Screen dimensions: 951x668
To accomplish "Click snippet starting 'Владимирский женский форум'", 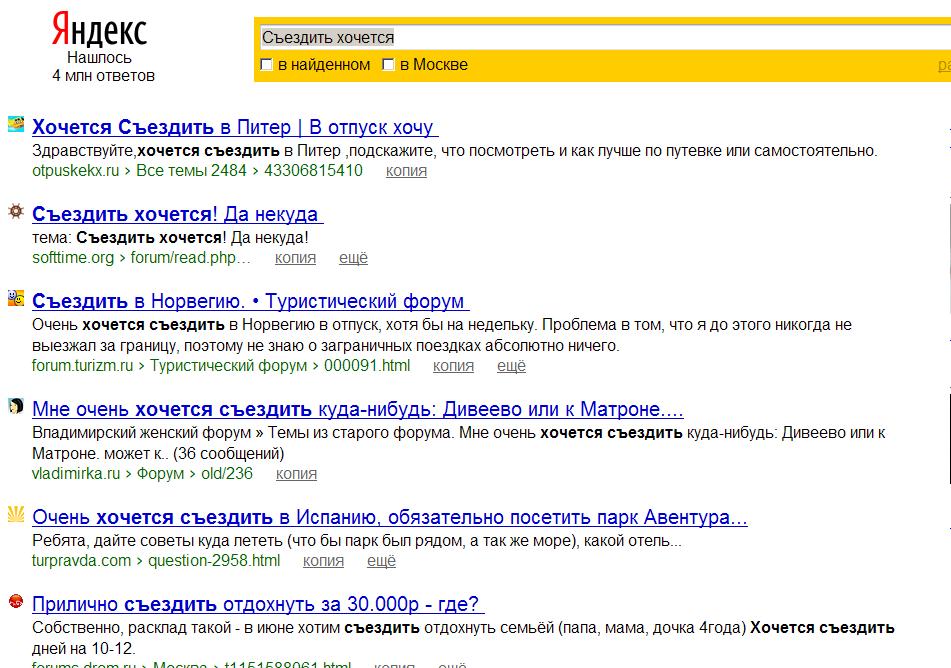I will 459,443.
